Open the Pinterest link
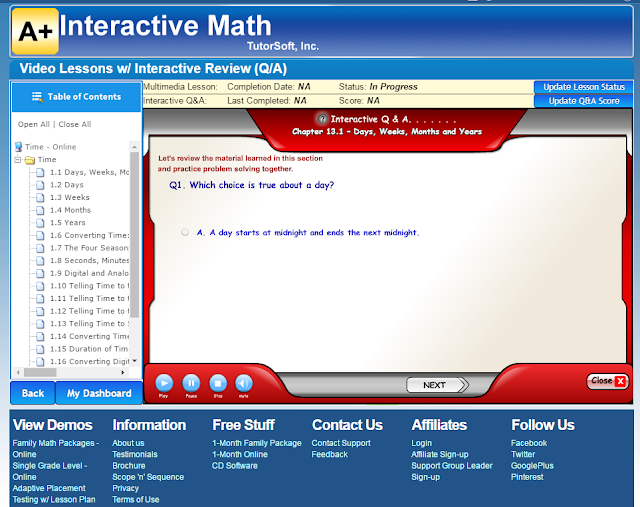The height and width of the screenshot is (507, 640). point(527,477)
